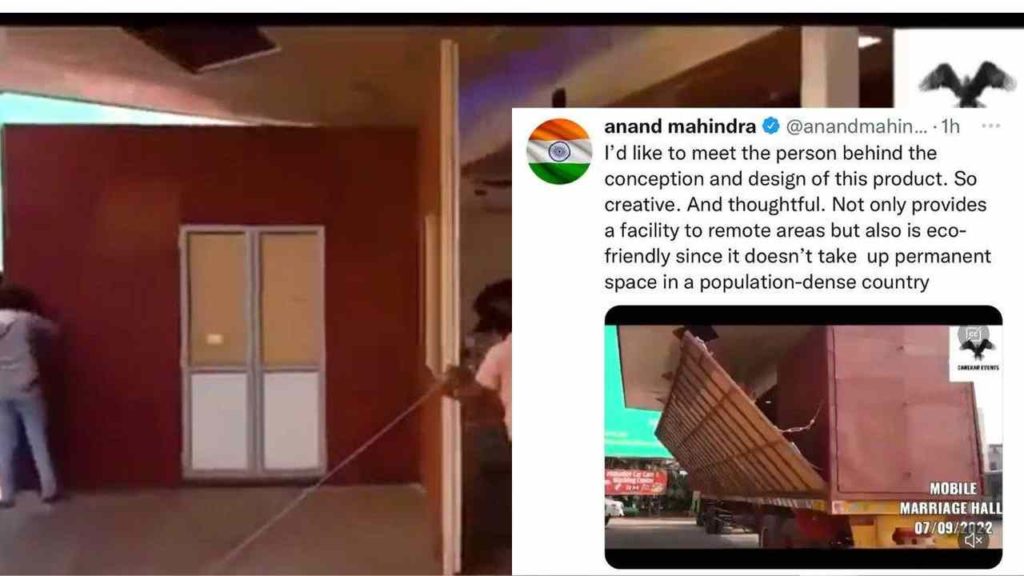The height and width of the screenshot is (576, 1024).
Task: Click the 1h tweet timestamp
Action: 950,126
